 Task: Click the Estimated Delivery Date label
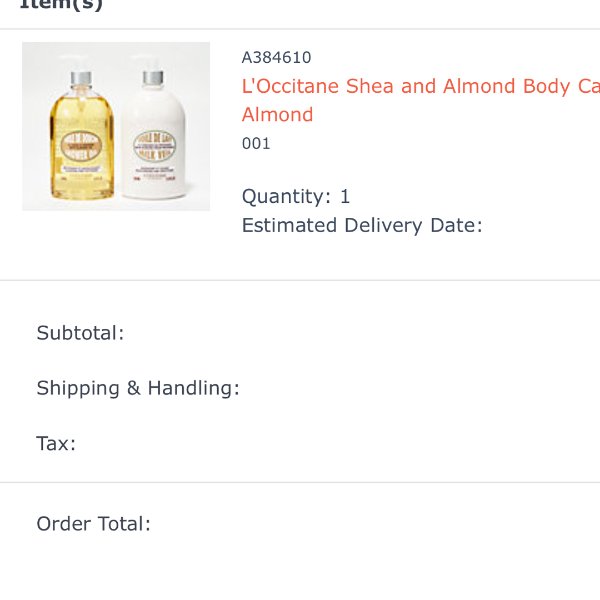(362, 225)
